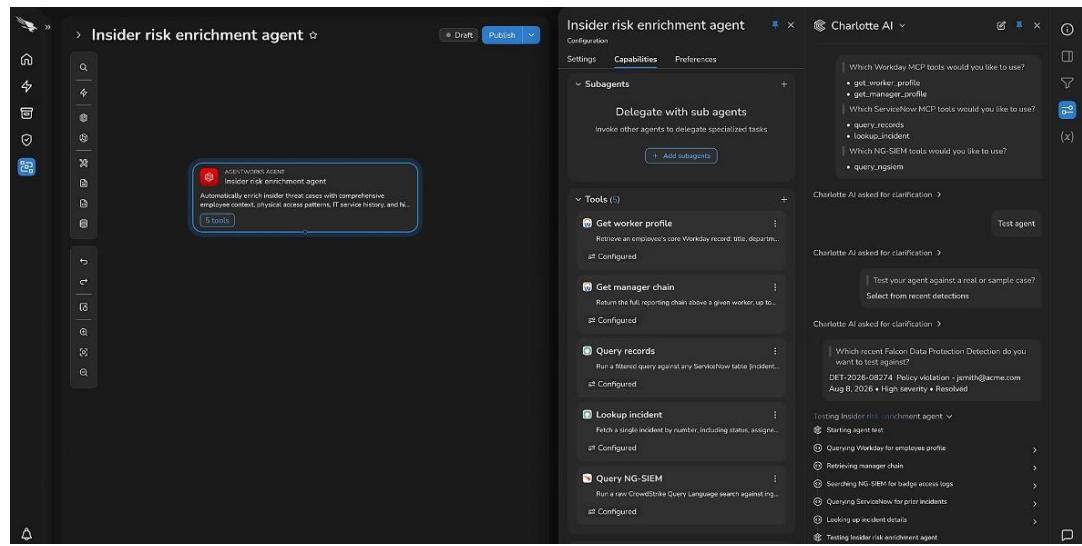Click the search icon in canvas toolbar

[83, 68]
